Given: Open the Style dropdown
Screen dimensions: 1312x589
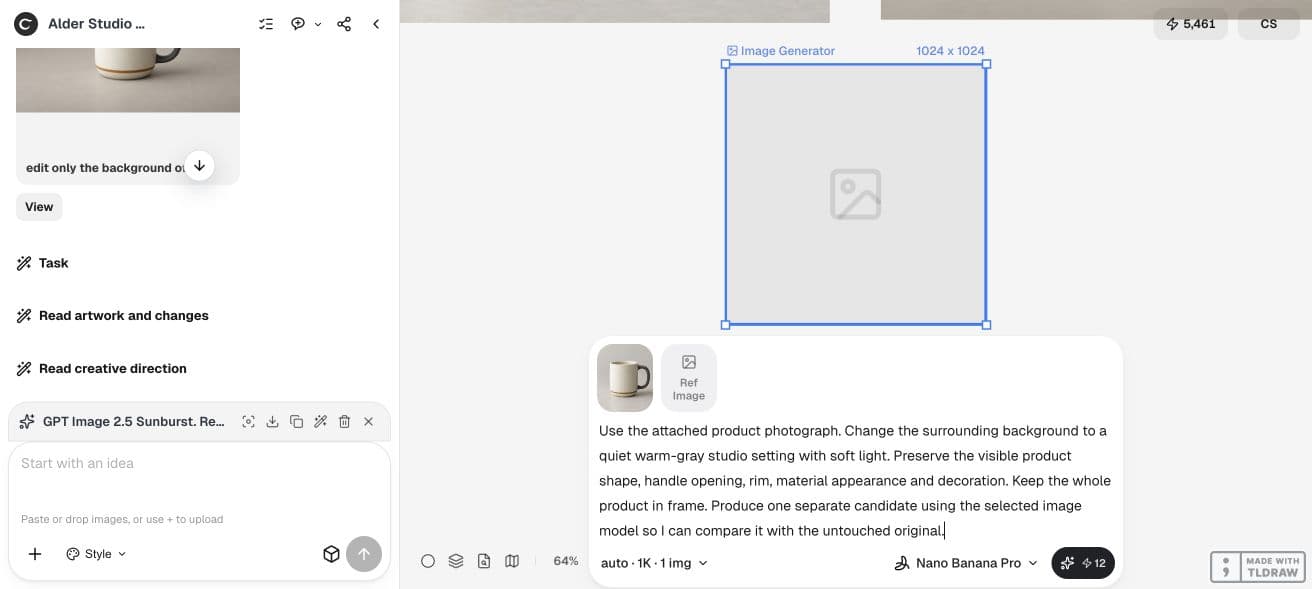Looking at the screenshot, I should click(96, 554).
